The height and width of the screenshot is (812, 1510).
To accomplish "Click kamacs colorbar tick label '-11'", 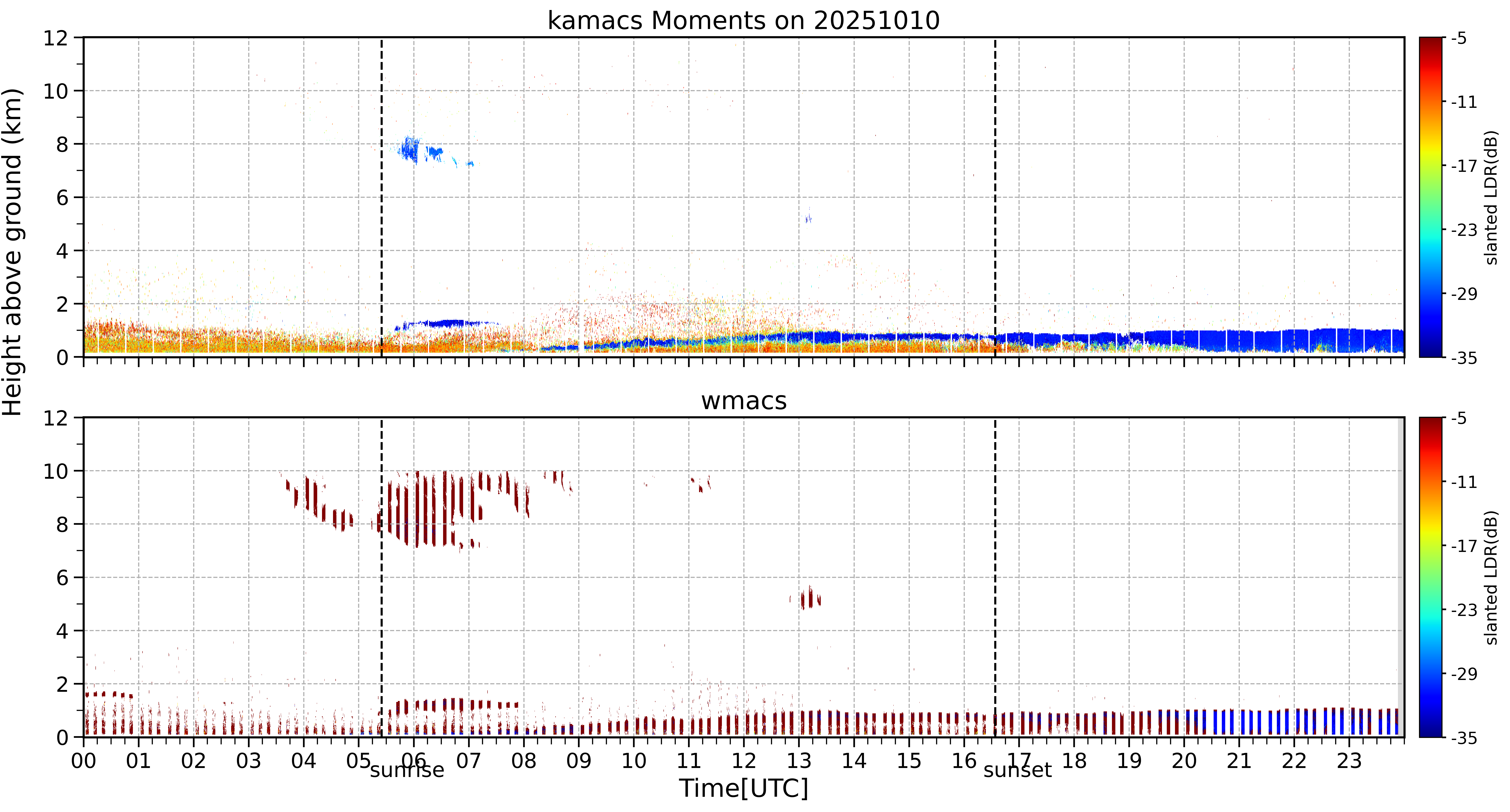I will 1464,102.
